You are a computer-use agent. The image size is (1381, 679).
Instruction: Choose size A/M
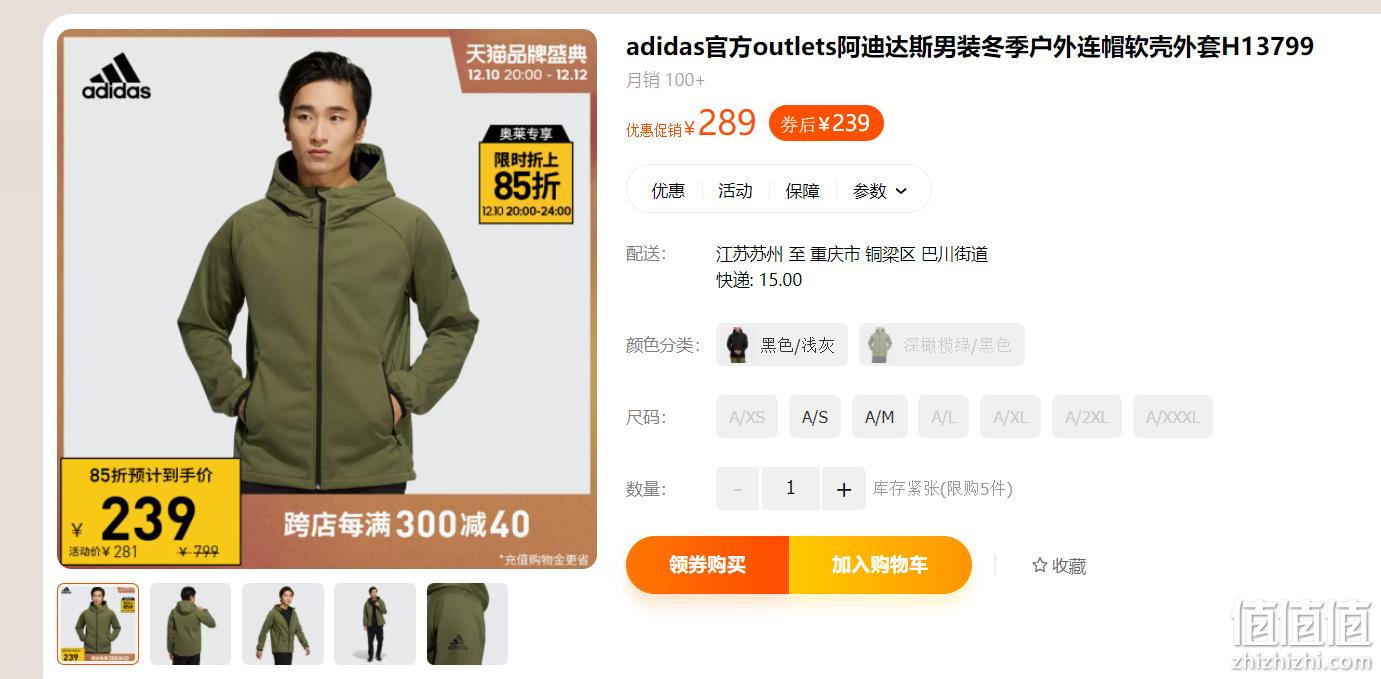[880, 417]
